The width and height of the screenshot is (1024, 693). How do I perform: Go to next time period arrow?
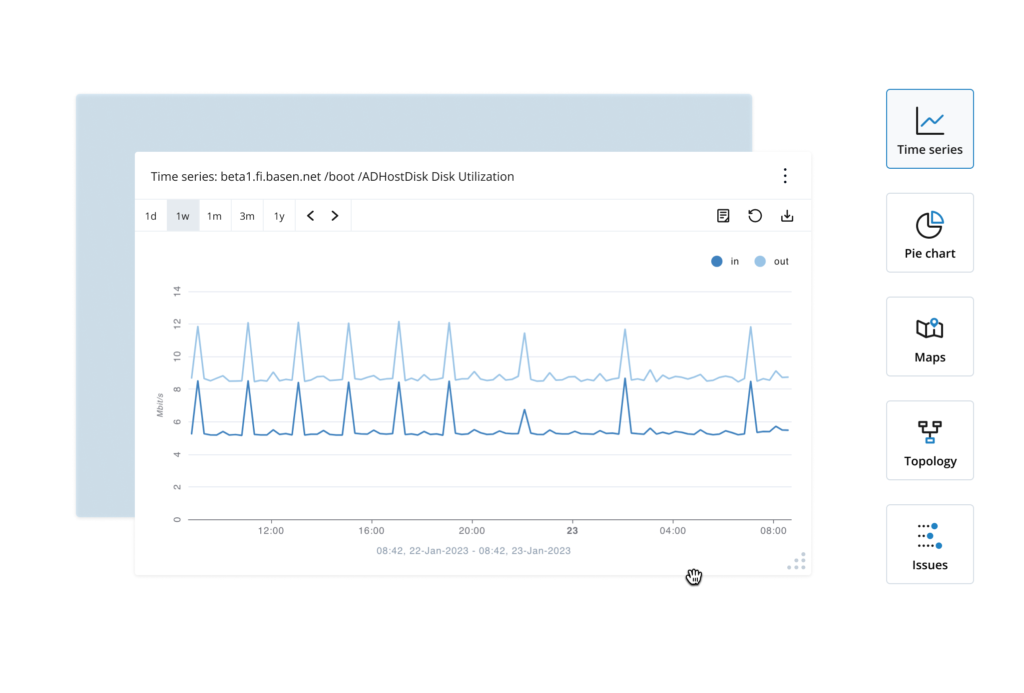(335, 216)
